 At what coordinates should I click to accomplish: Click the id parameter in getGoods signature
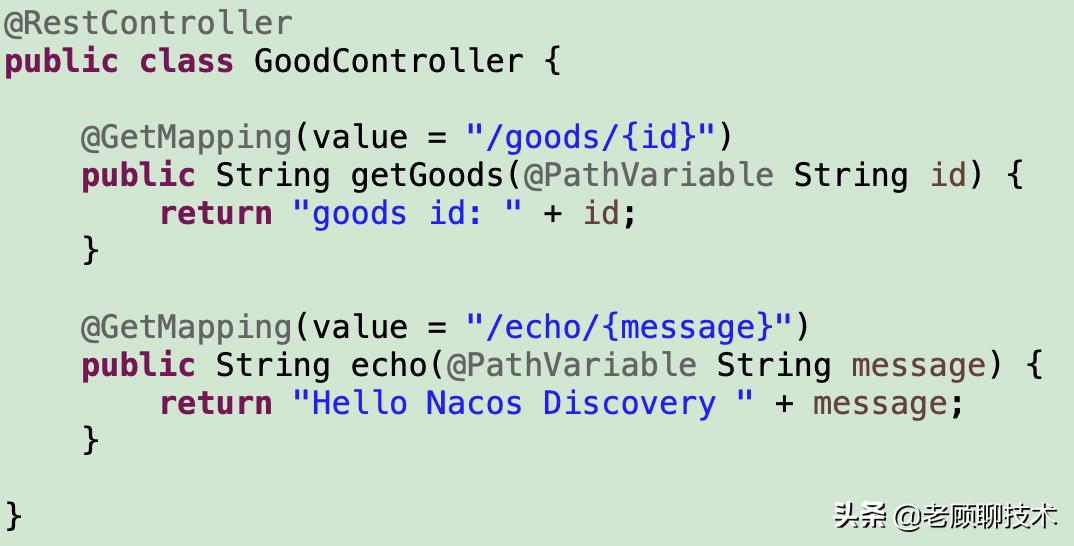coord(949,175)
